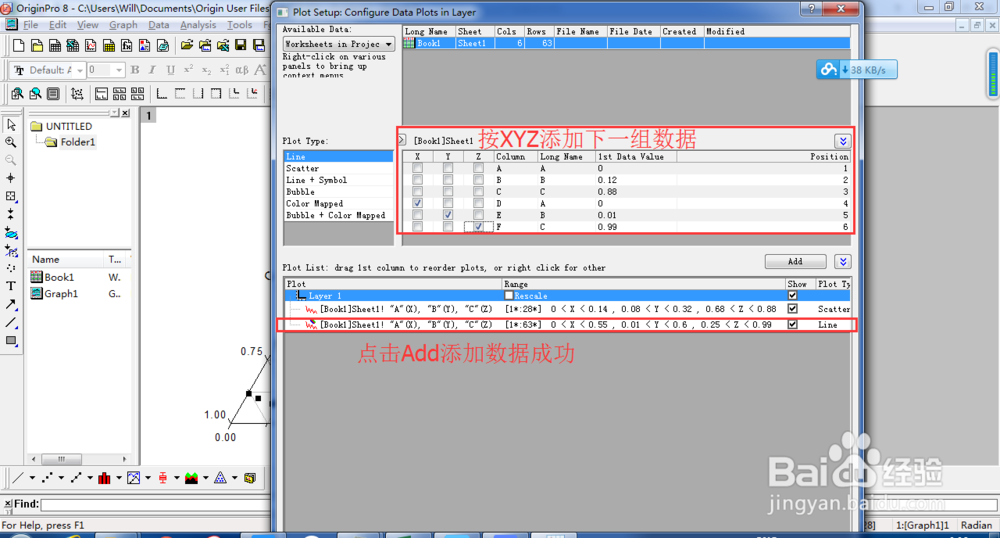Click the Add button
The width and height of the screenshot is (1000, 538).
point(795,261)
